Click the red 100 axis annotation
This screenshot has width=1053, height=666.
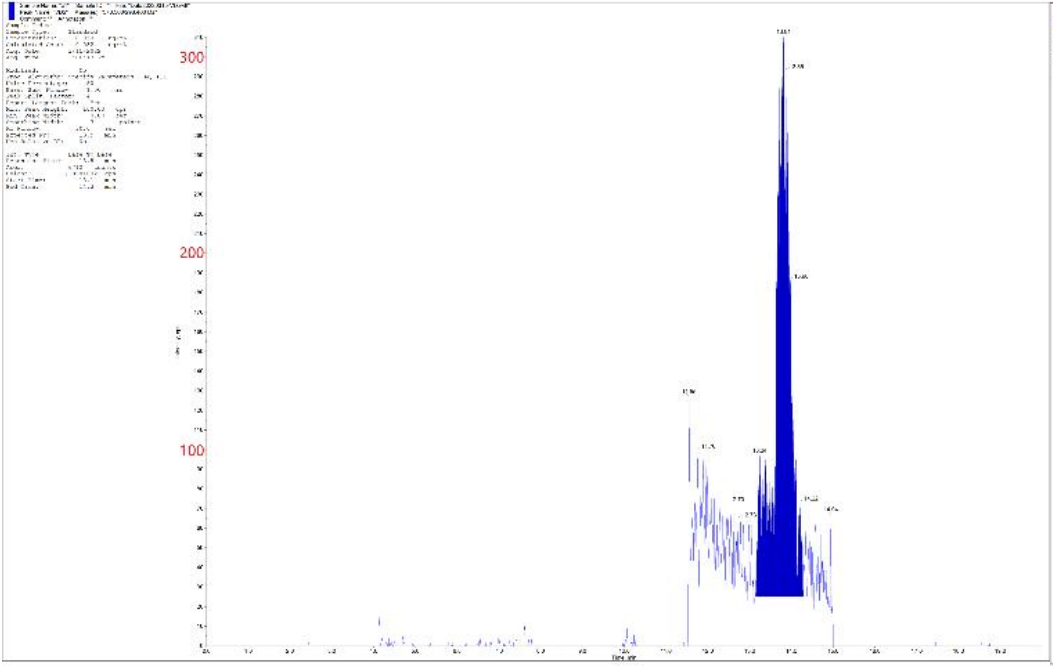[x=192, y=450]
